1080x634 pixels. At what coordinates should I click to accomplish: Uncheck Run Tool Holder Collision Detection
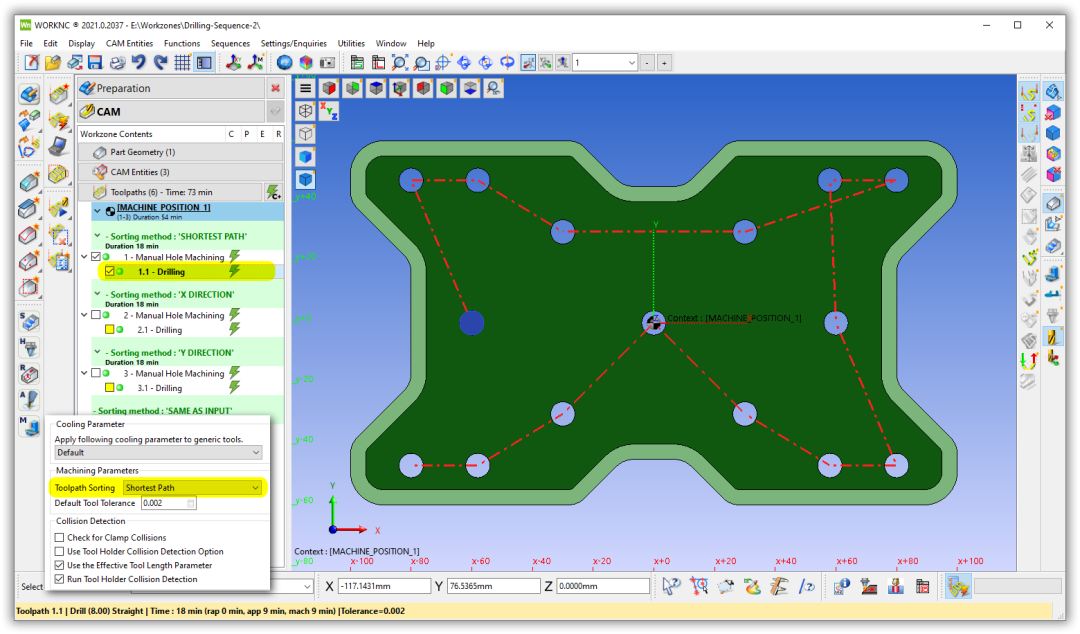click(59, 579)
